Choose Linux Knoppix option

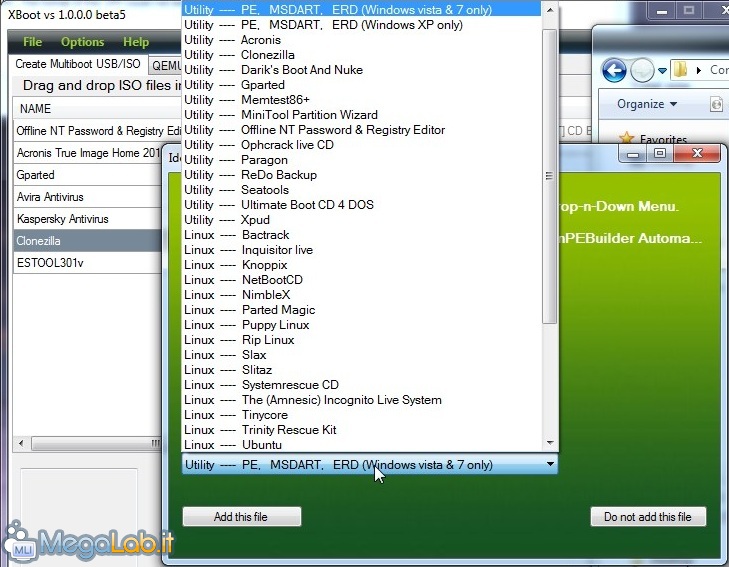tap(362, 264)
